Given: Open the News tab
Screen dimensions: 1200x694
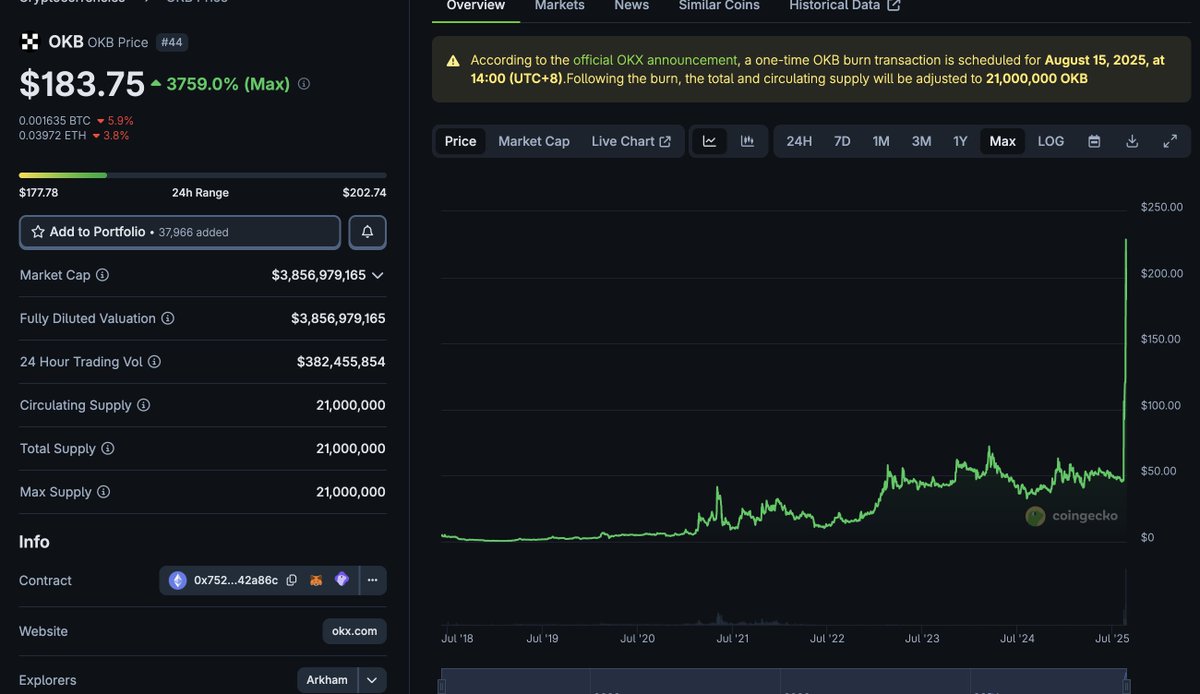Looking at the screenshot, I should (x=631, y=6).
